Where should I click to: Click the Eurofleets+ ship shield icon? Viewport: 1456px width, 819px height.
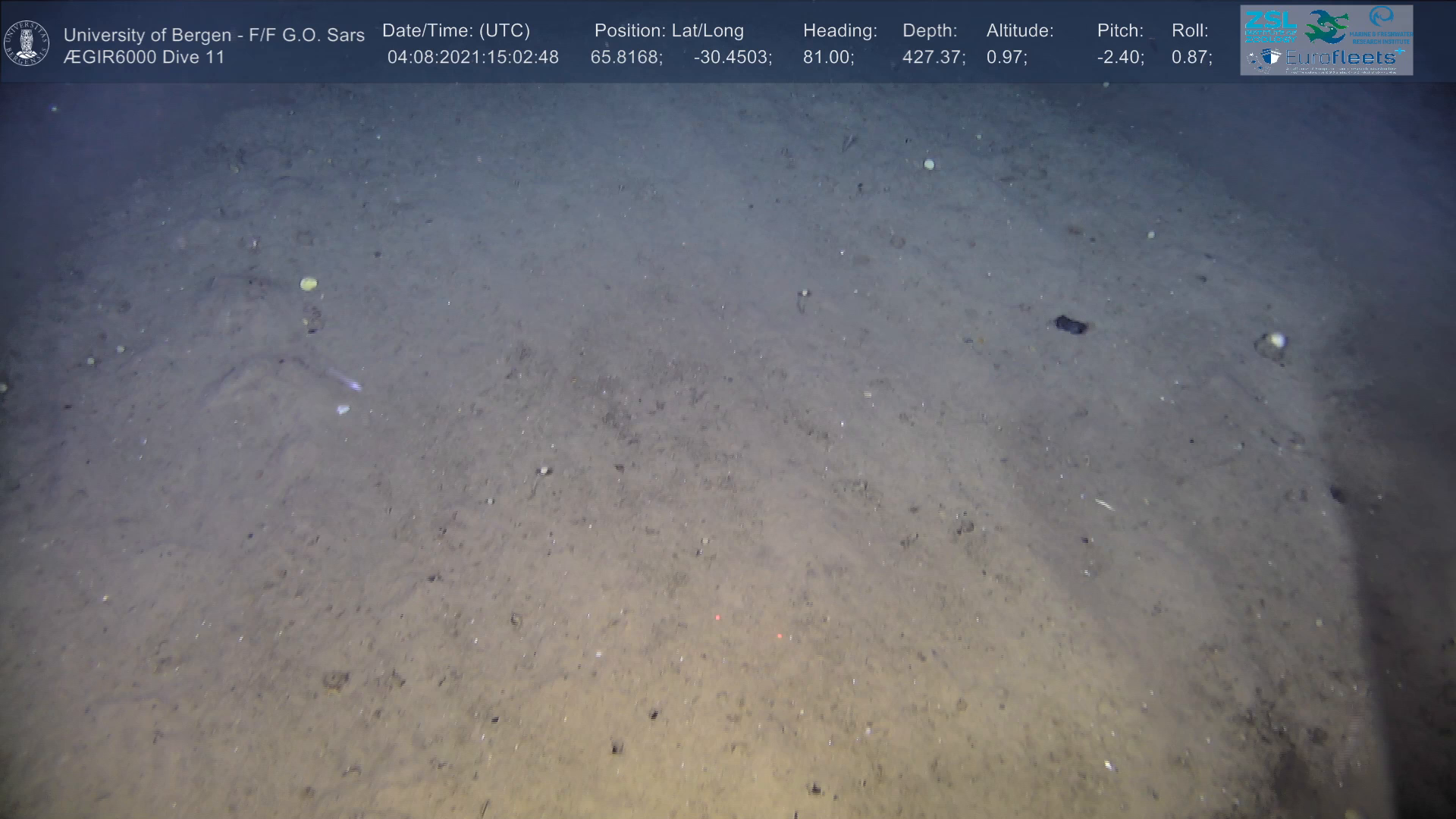(1271, 58)
